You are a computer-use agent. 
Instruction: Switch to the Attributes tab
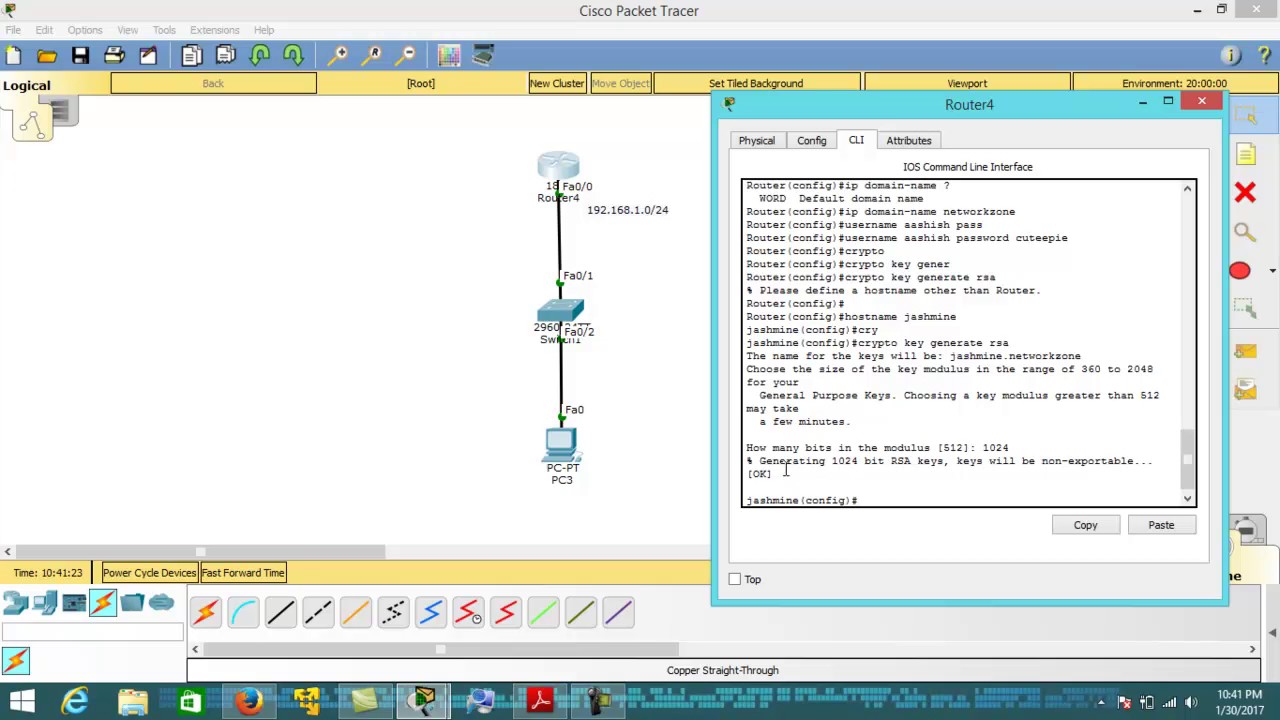coord(909,141)
